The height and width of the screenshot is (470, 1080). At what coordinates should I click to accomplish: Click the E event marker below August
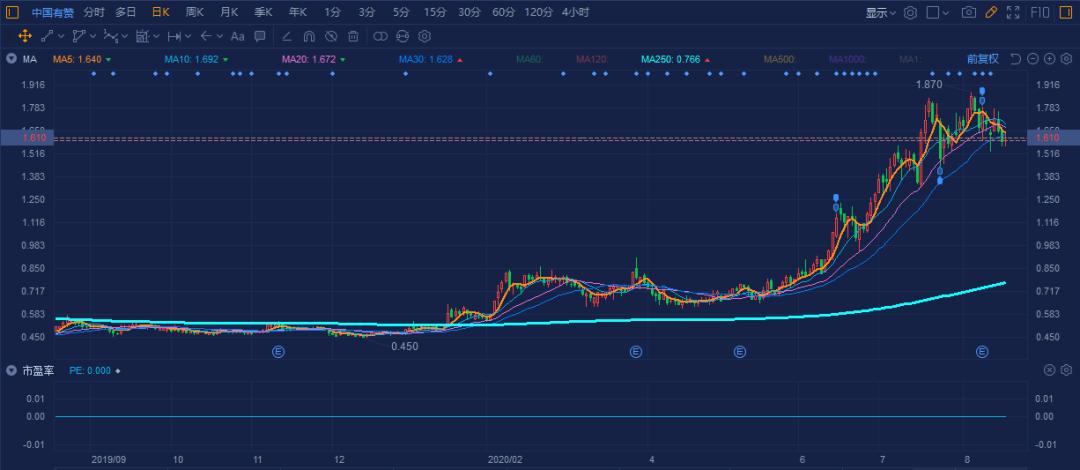(x=982, y=352)
